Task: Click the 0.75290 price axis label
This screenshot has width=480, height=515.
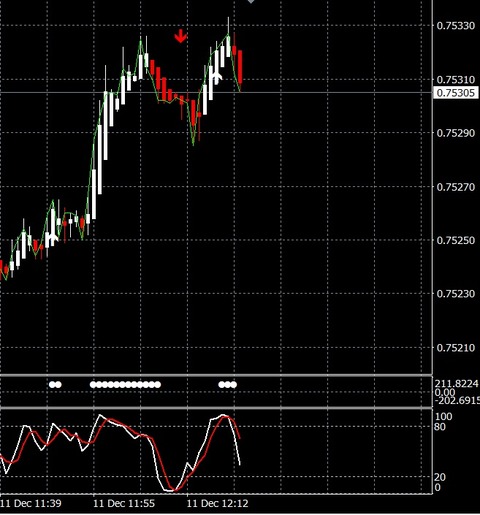Action: point(456,133)
